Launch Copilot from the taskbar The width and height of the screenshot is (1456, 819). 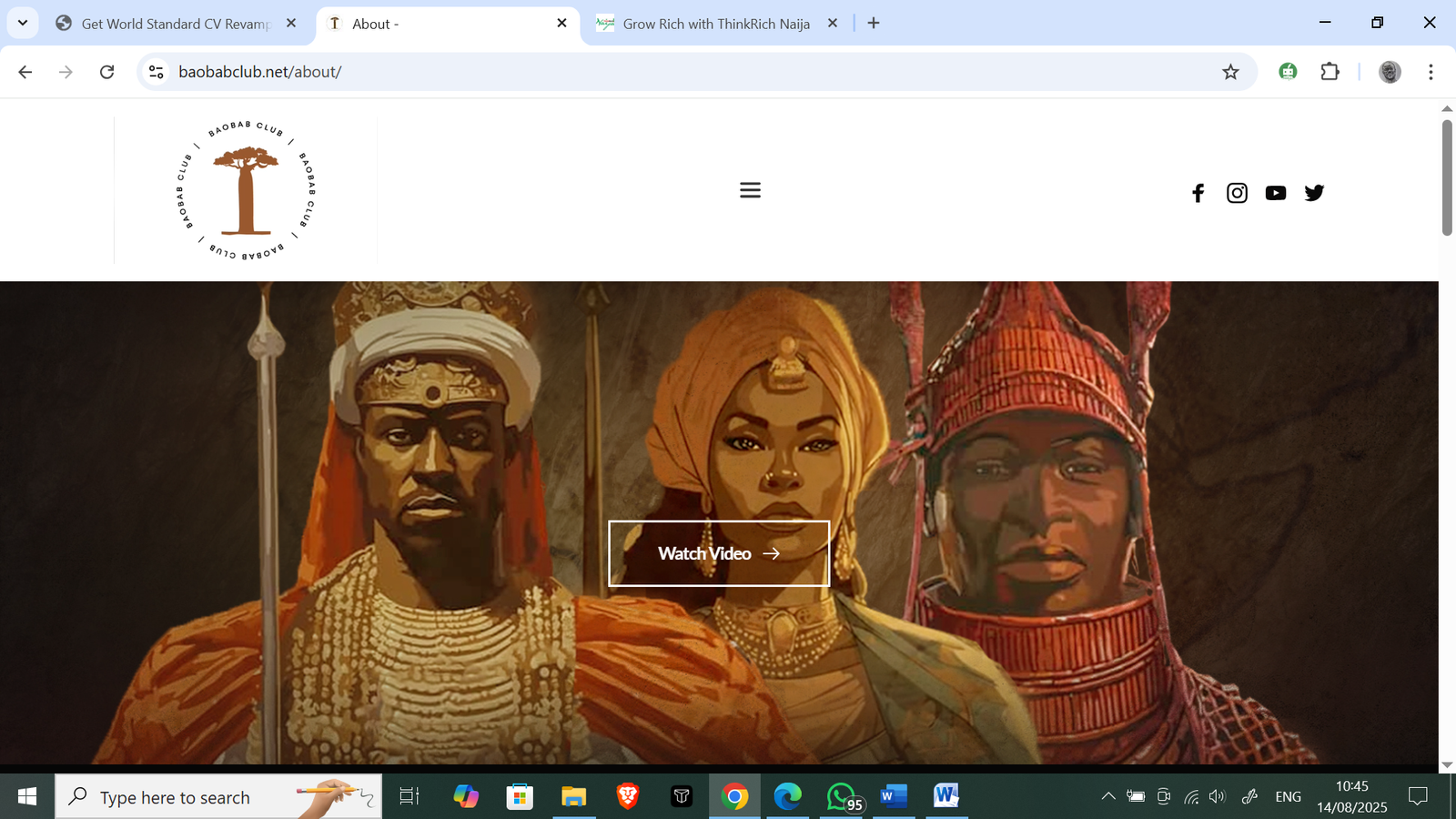coord(466,797)
